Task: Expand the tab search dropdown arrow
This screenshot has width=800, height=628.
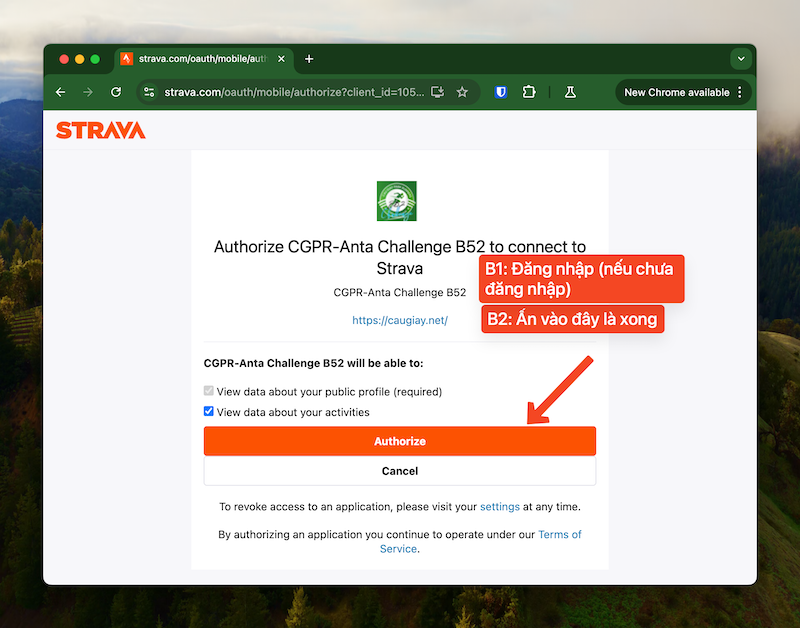Action: coord(741,59)
